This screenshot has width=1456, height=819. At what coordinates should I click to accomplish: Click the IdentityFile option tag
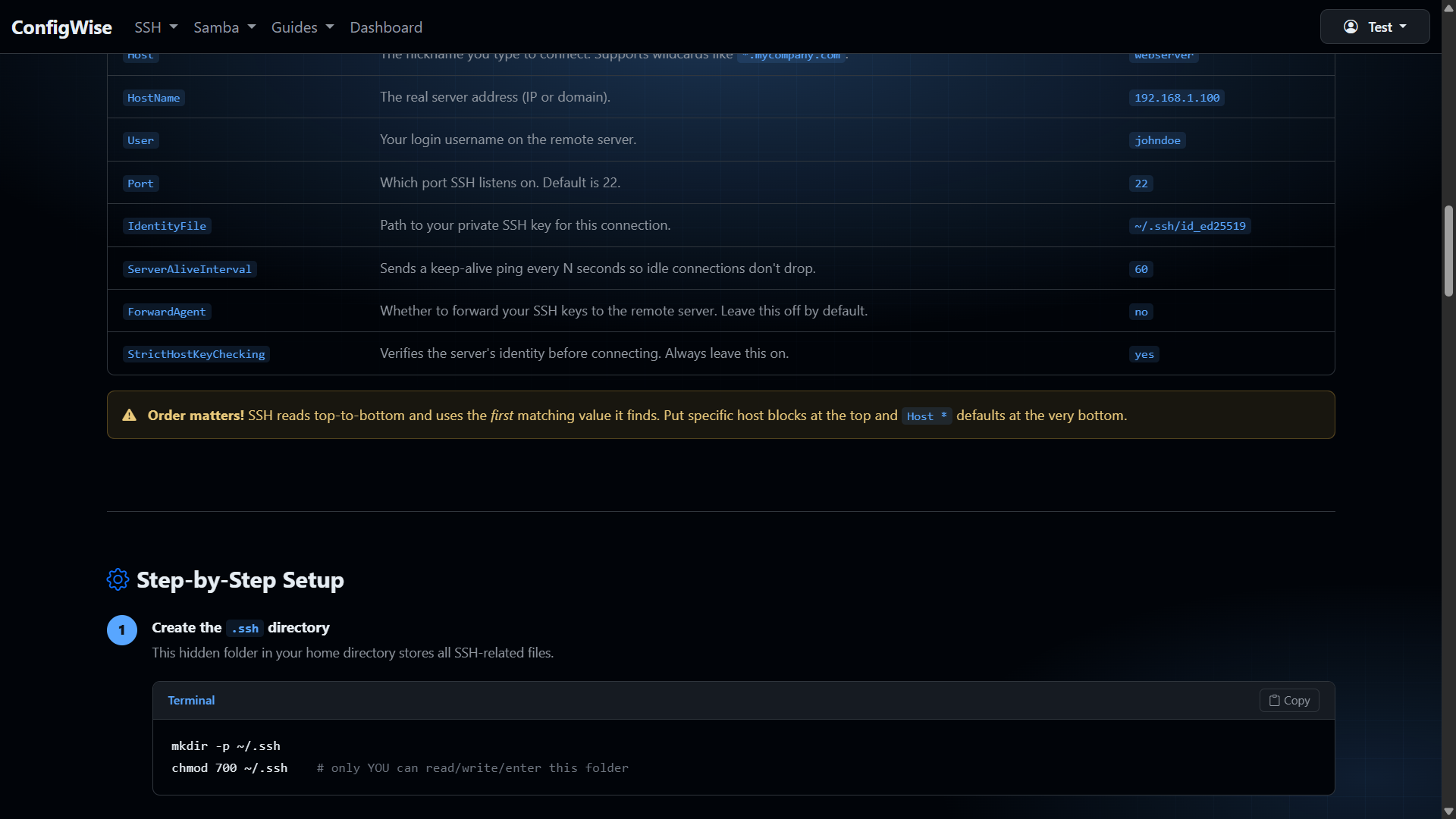167,226
